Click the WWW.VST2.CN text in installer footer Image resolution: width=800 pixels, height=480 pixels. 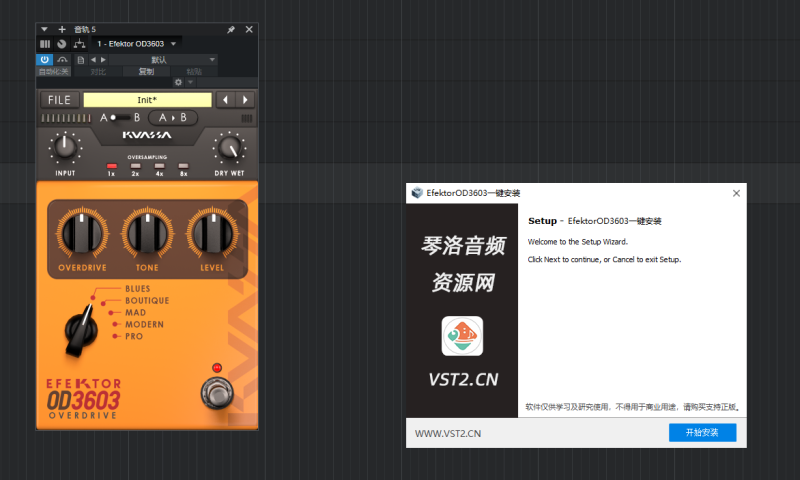448,434
